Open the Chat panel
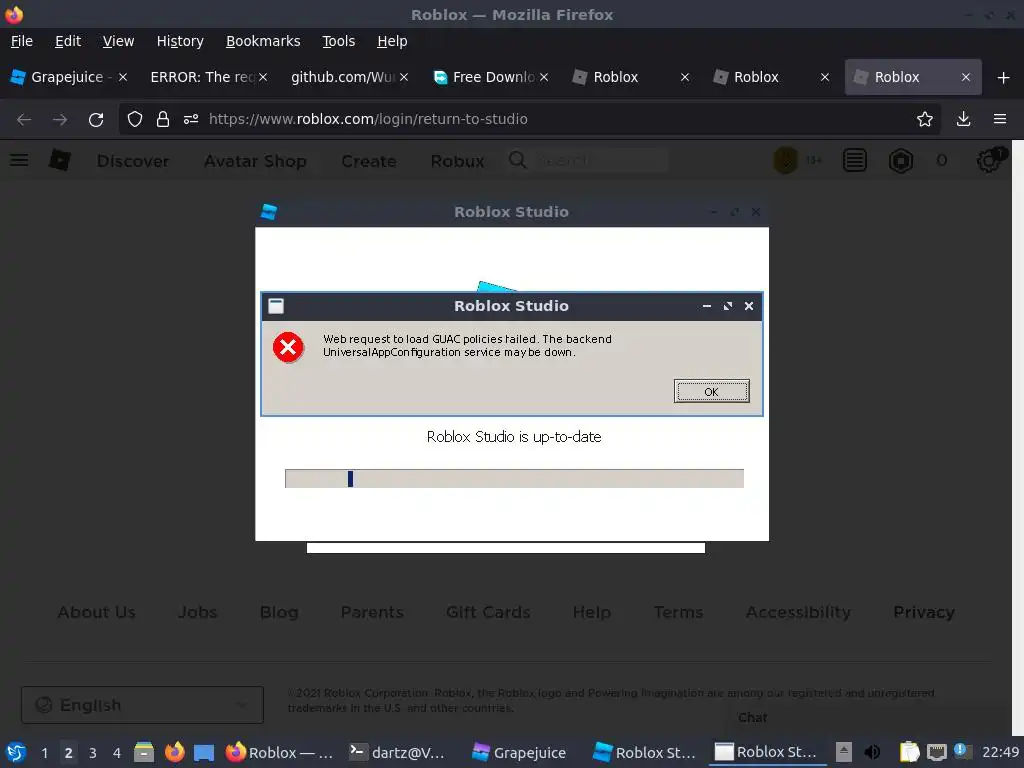 752,717
